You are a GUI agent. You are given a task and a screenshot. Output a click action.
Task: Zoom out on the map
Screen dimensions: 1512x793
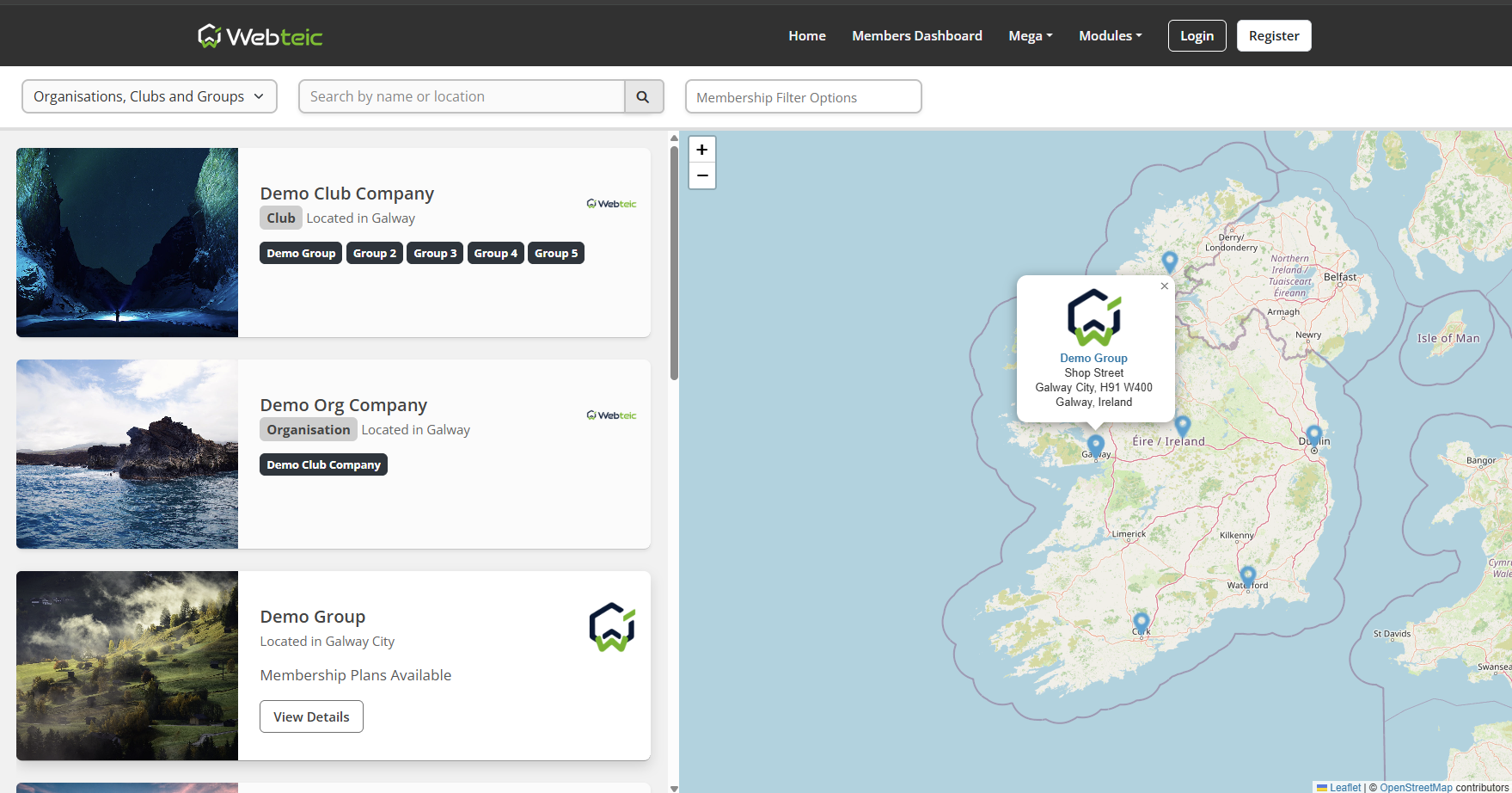[x=702, y=175]
